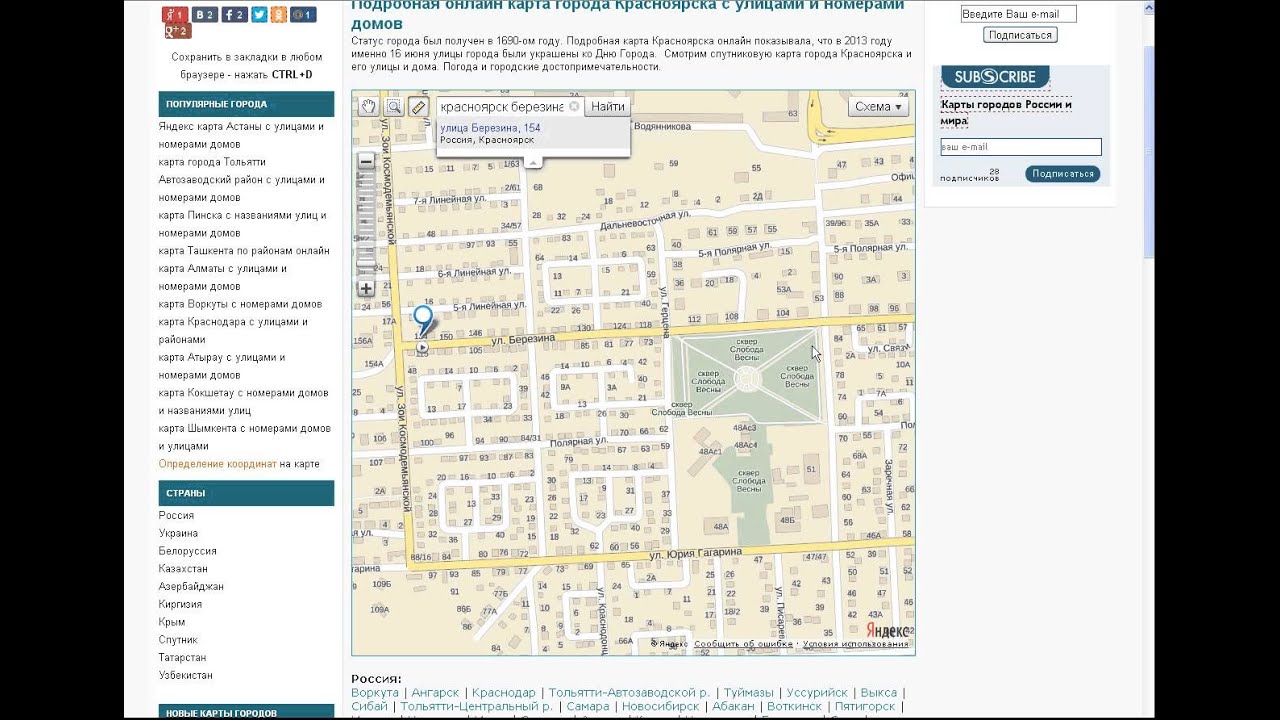
Task: Open the Уссурийск city link
Action: [817, 693]
